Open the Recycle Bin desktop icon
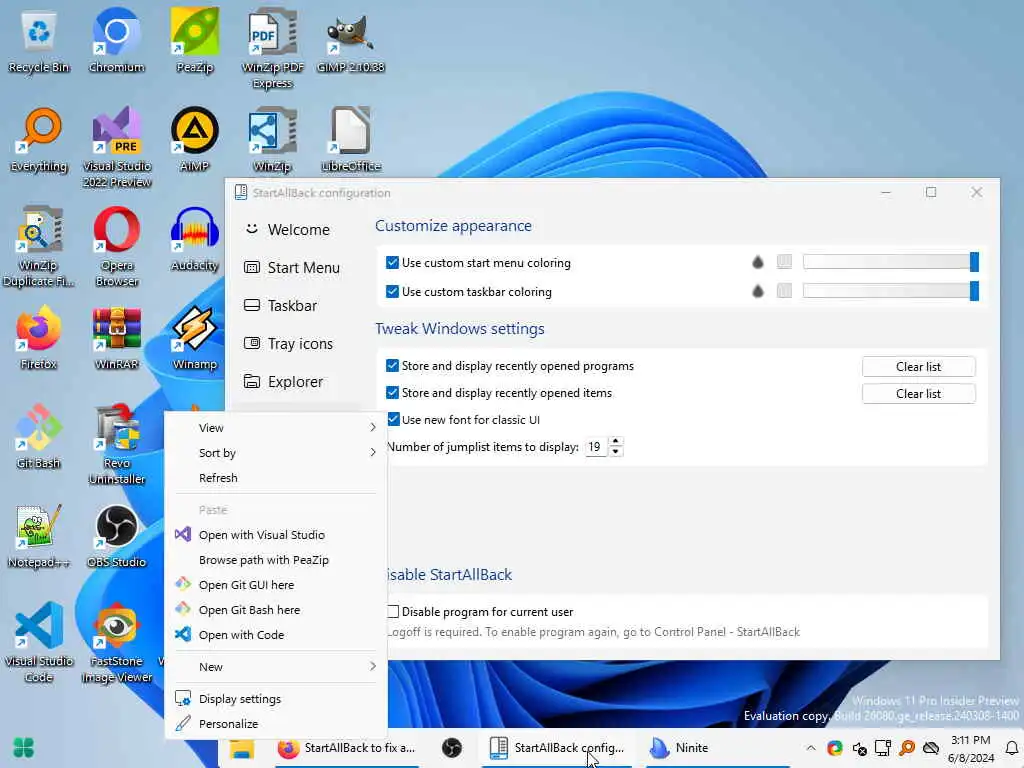1024x768 pixels. [39, 40]
